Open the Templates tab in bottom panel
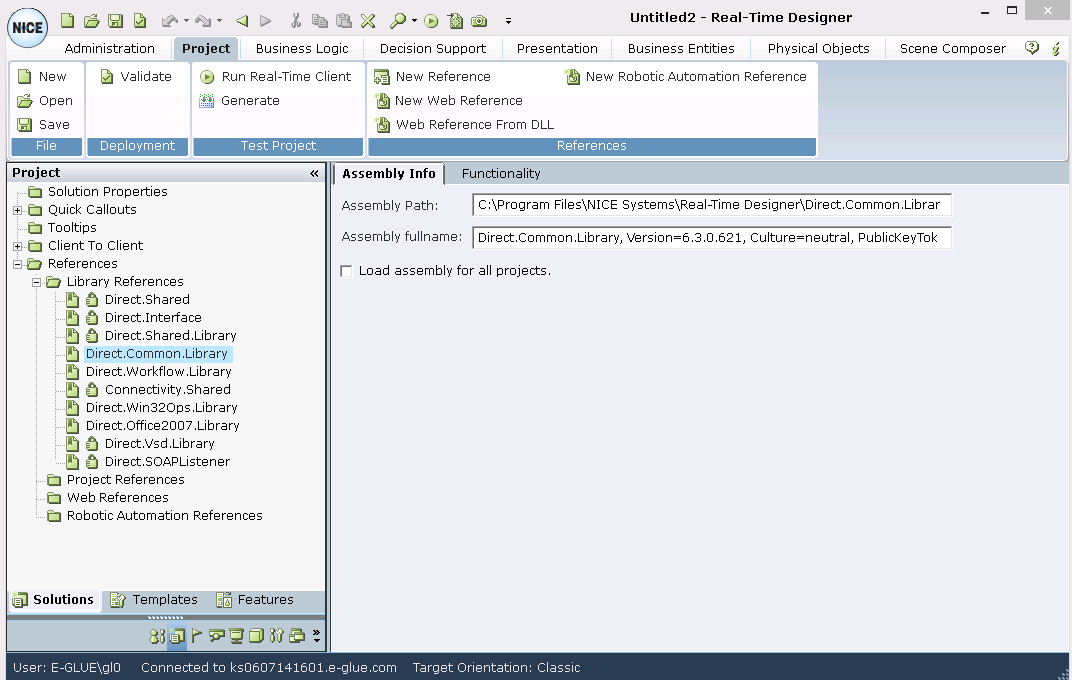This screenshot has width=1072, height=680. coord(155,599)
